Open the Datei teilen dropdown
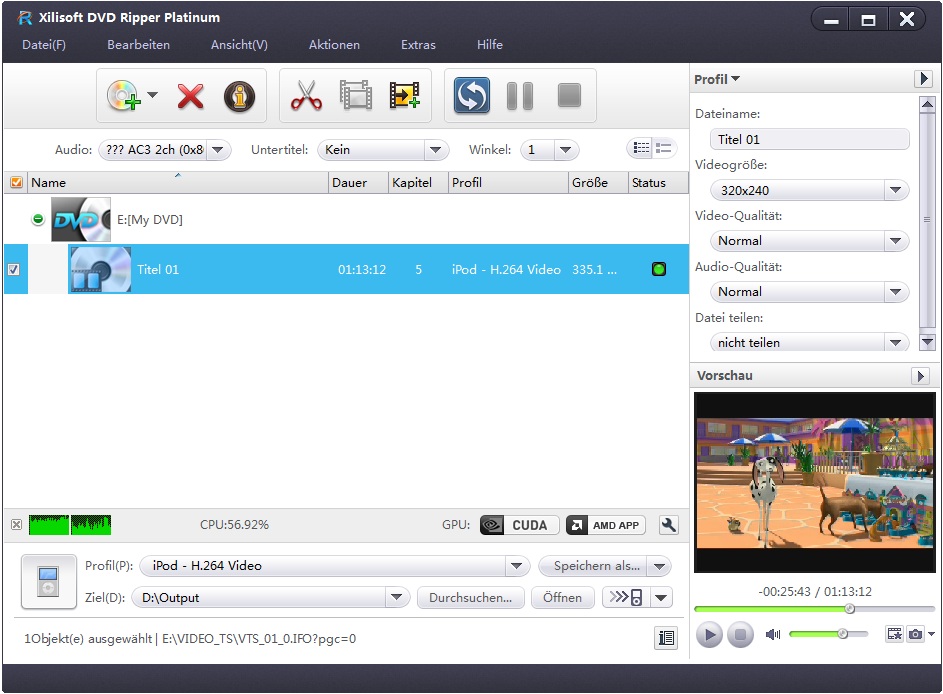 pyautogui.click(x=895, y=342)
